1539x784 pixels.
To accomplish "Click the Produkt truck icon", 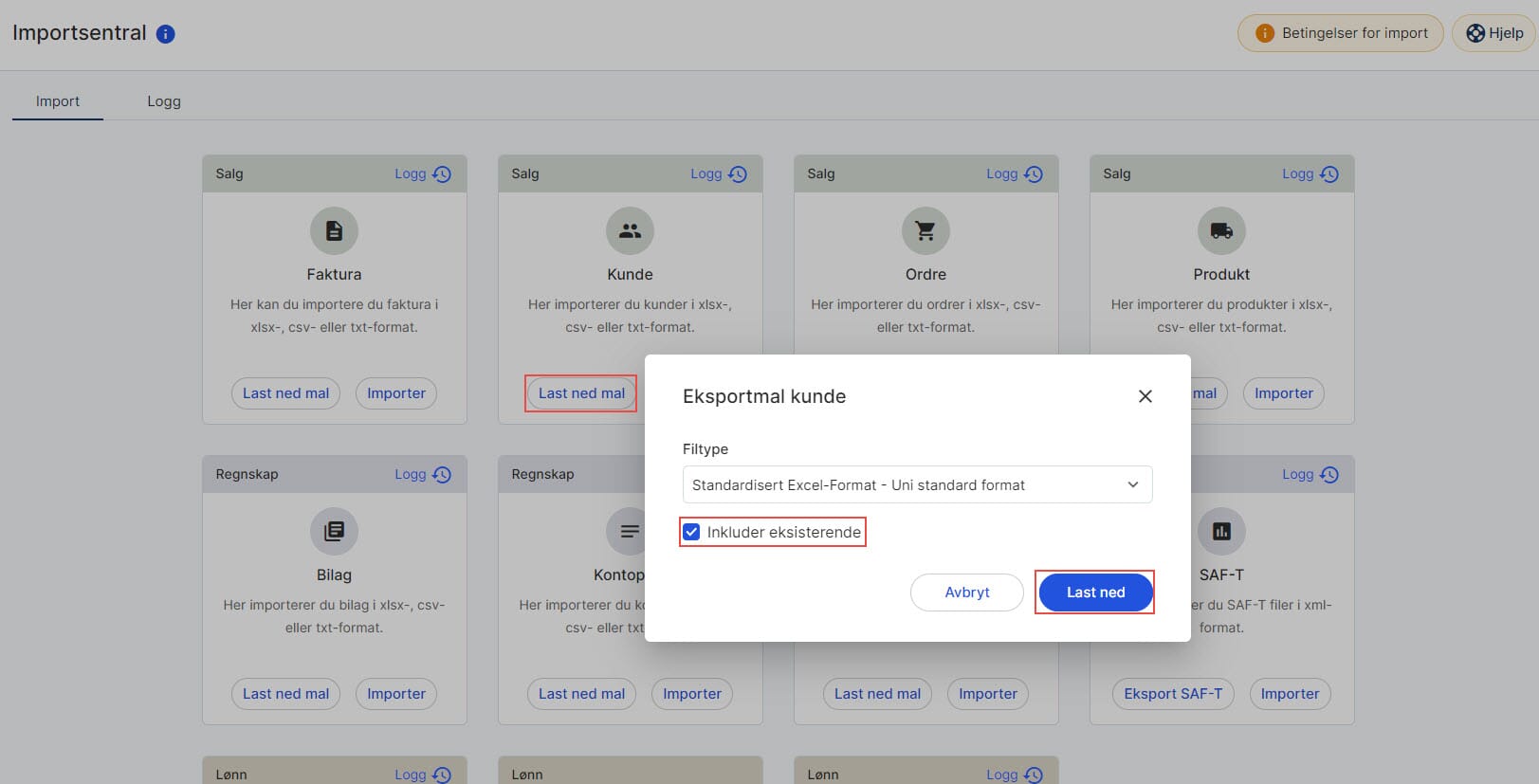I will coord(1221,230).
